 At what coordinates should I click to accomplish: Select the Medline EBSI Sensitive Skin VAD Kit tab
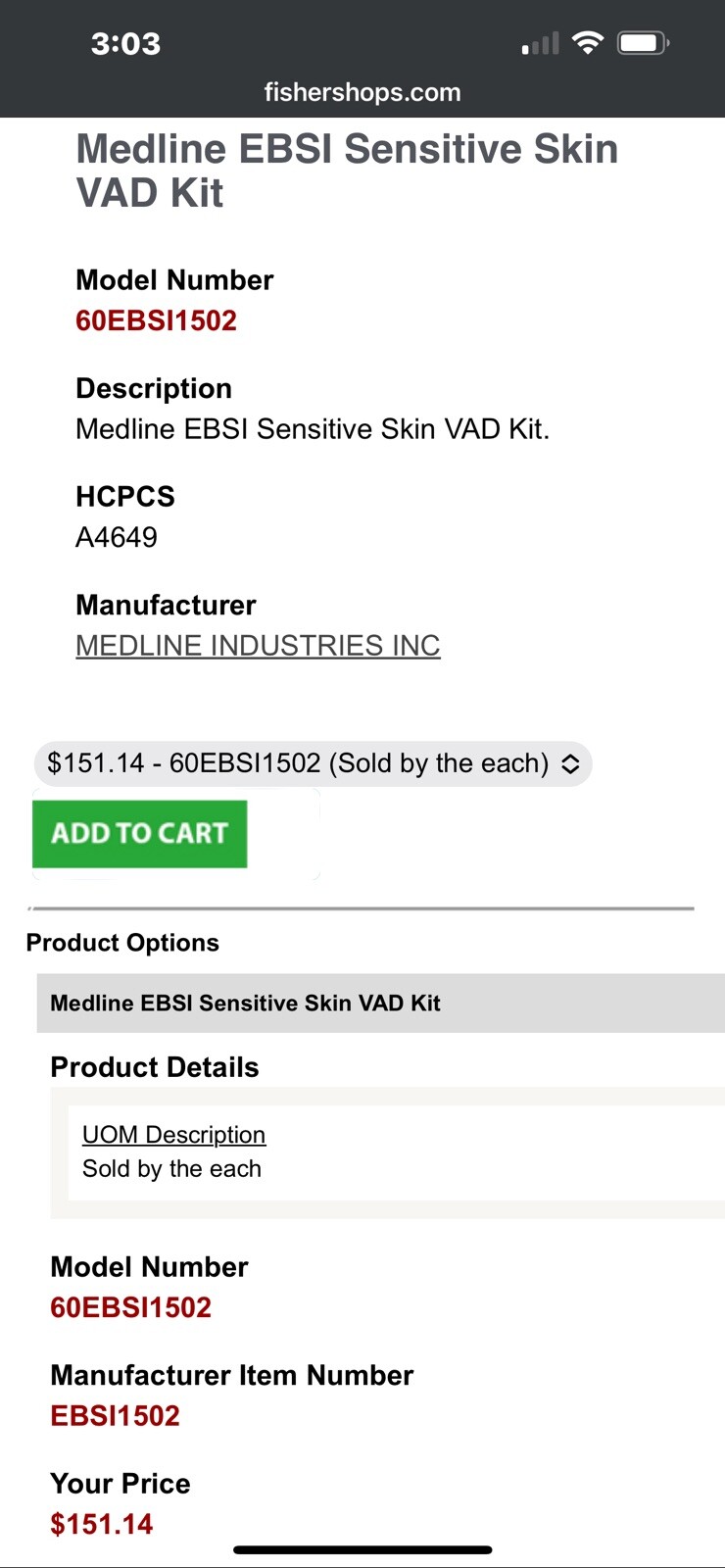[x=245, y=1003]
